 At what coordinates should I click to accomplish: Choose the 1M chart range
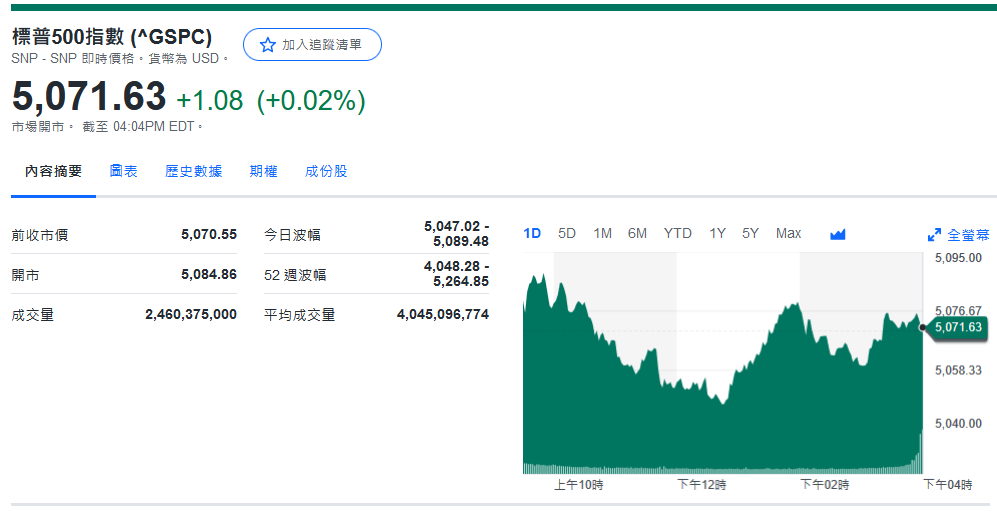pos(602,233)
